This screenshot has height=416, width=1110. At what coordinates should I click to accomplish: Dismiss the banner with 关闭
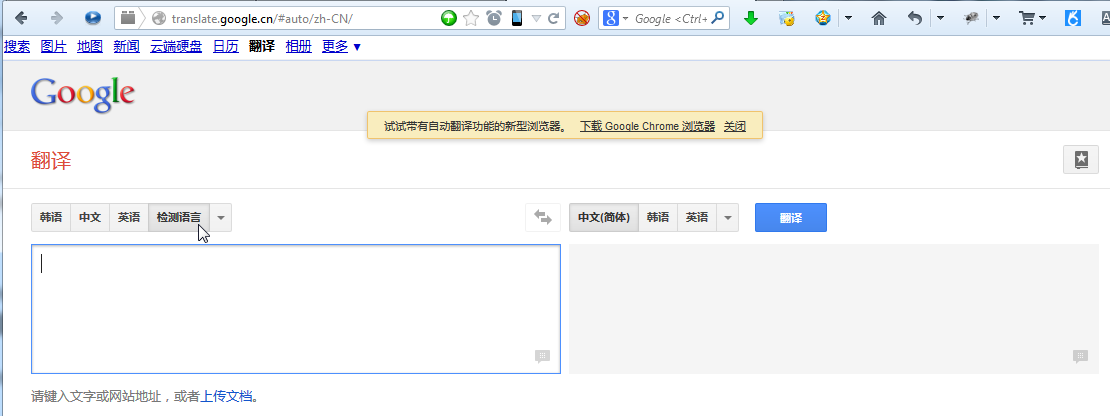pyautogui.click(x=735, y=127)
